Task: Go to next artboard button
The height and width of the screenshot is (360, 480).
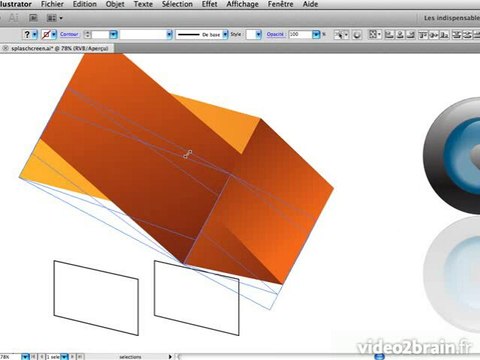Action: point(72,357)
